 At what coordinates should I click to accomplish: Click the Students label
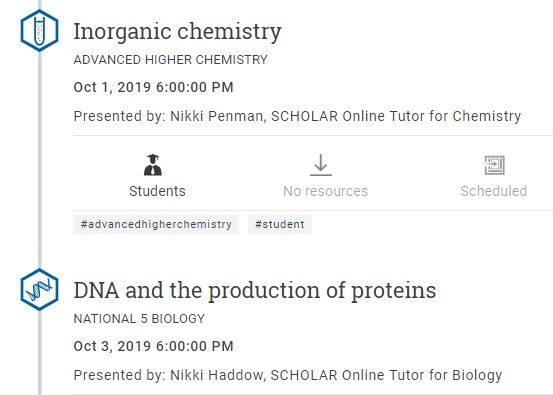157,191
